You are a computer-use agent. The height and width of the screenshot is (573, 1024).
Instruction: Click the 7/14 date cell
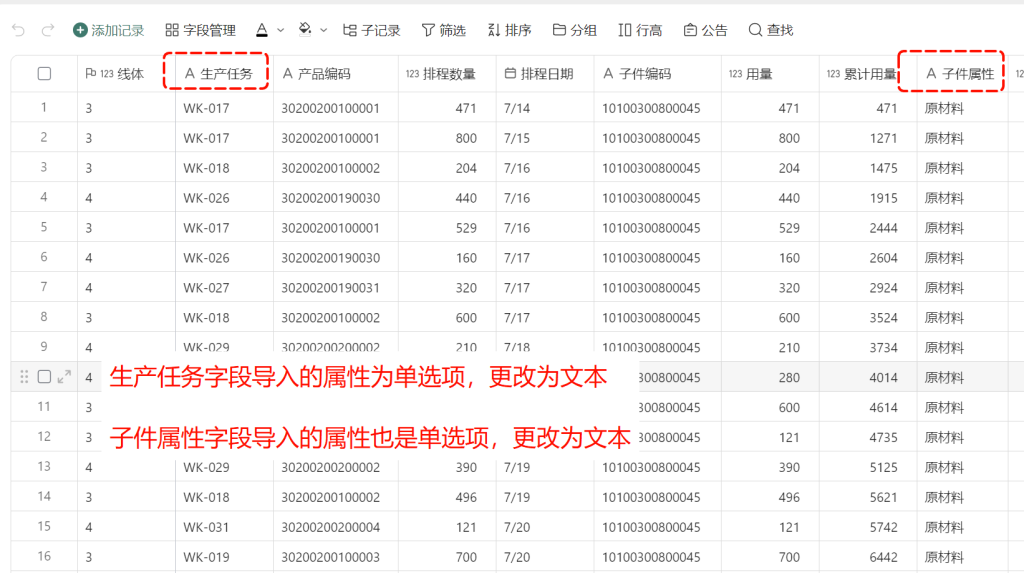pyautogui.click(x=545, y=108)
